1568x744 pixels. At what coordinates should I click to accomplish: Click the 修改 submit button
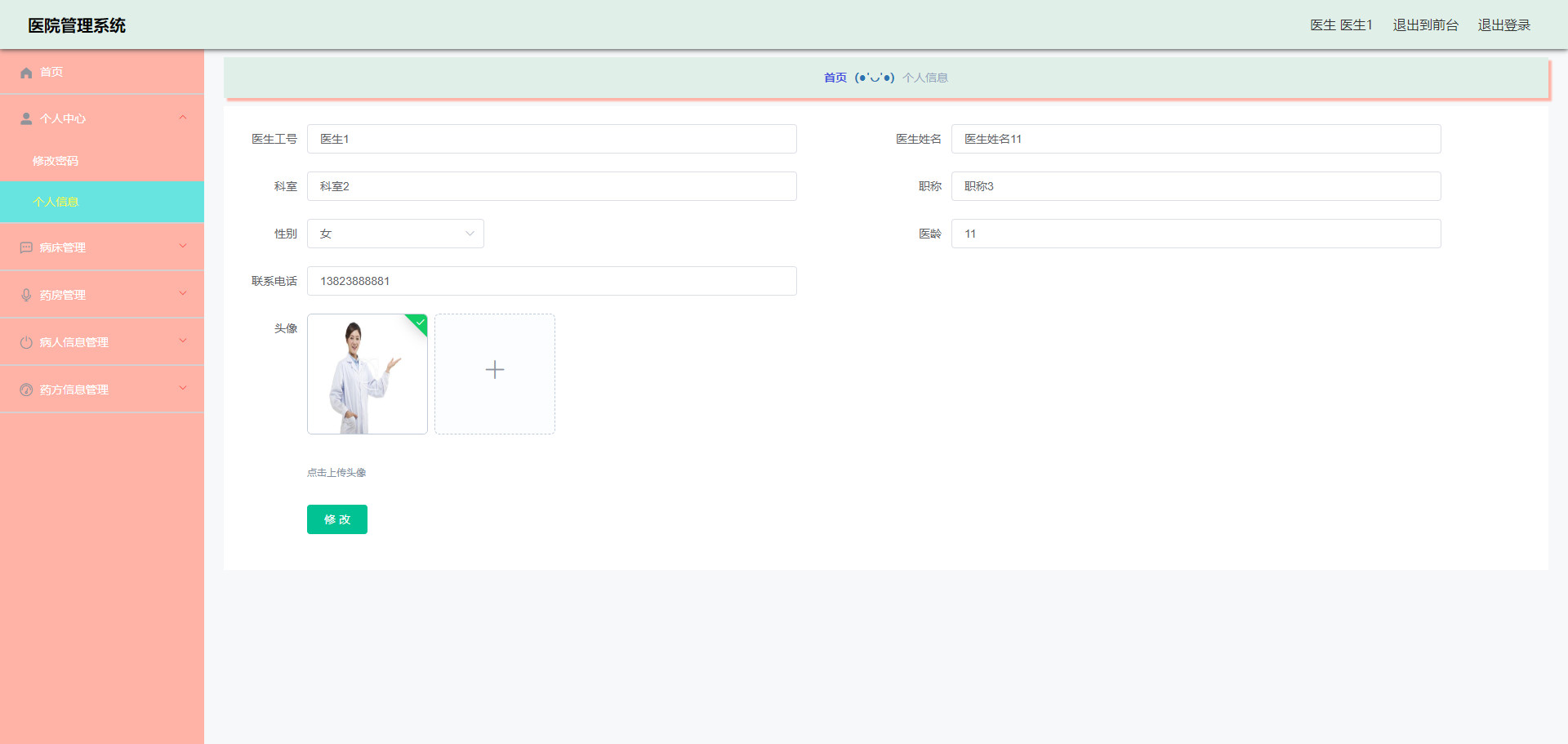[337, 519]
